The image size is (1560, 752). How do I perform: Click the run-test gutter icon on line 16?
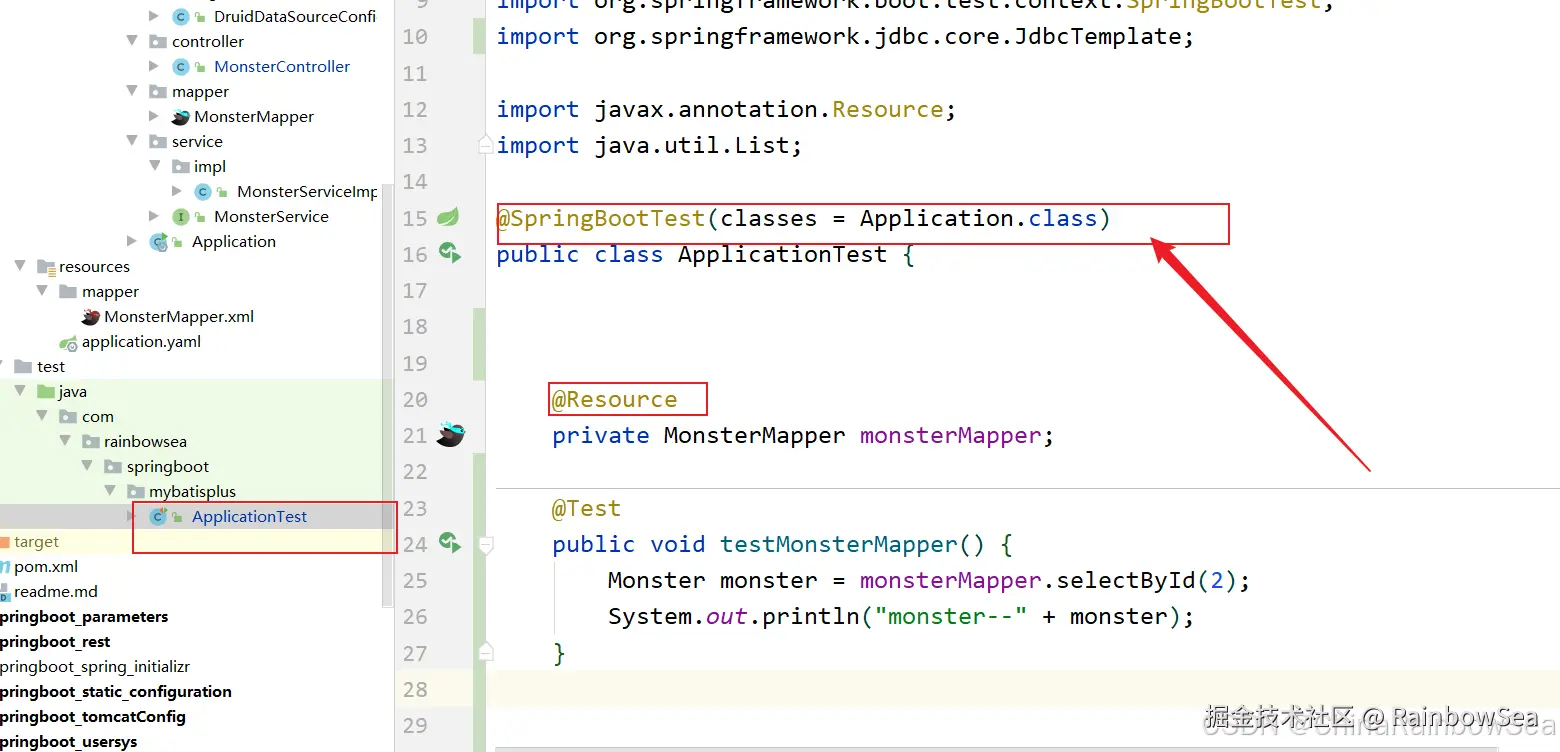[450, 253]
